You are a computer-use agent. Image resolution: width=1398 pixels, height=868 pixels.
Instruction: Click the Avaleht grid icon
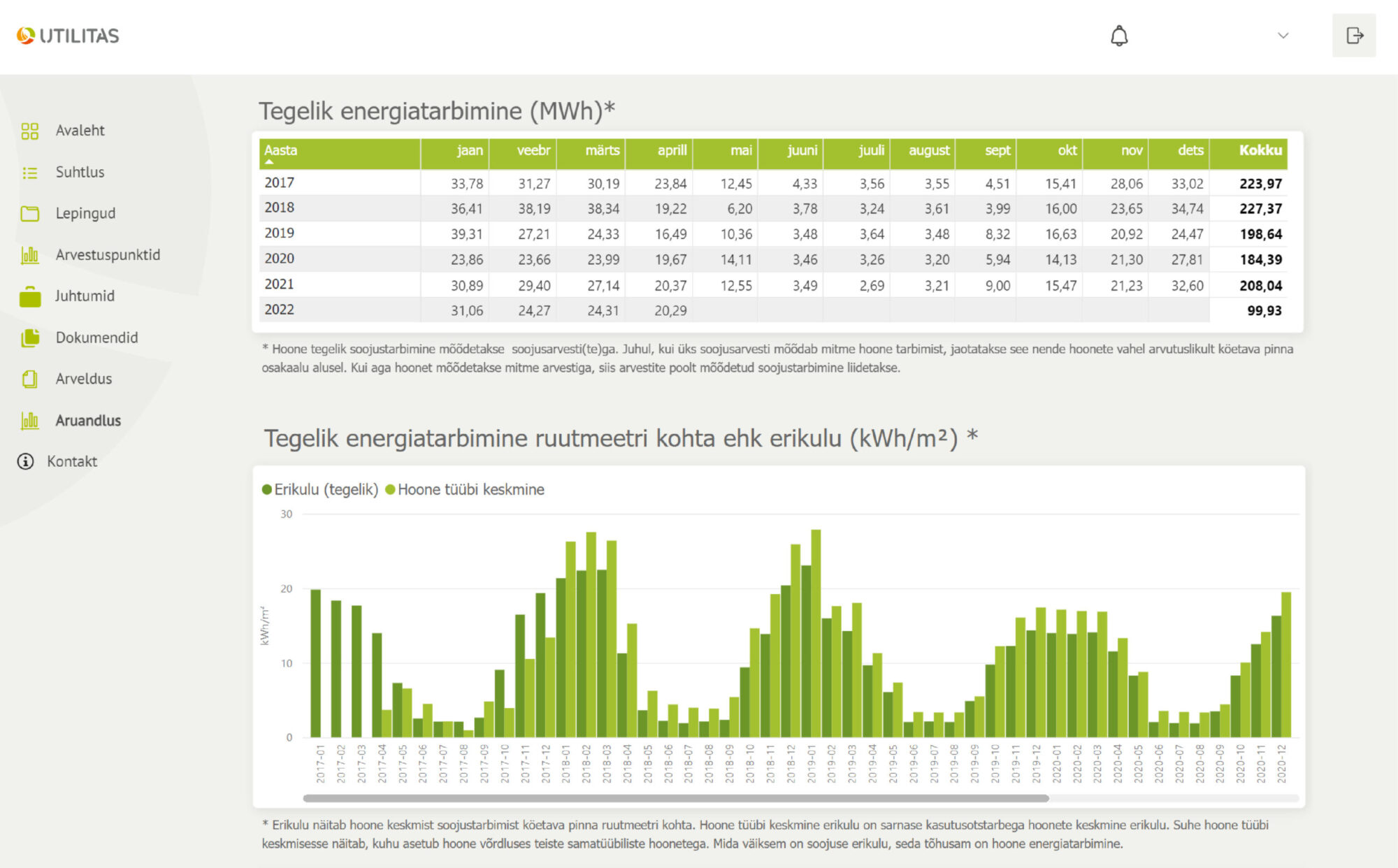pyautogui.click(x=29, y=131)
